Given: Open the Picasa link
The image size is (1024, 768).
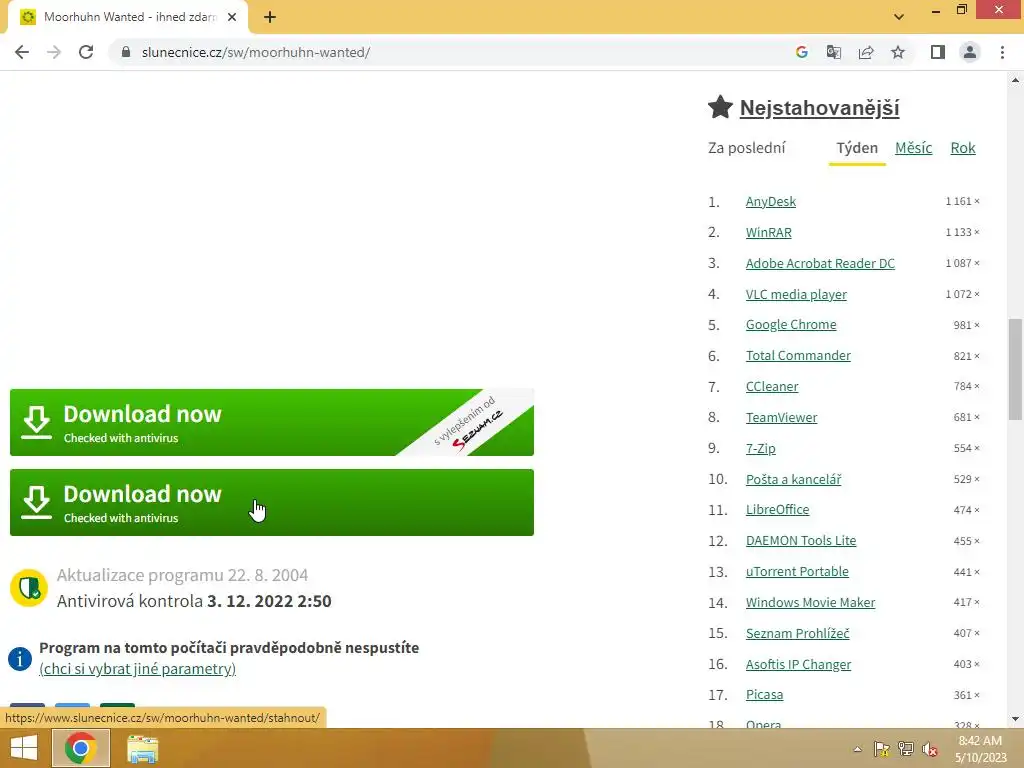Looking at the screenshot, I should (764, 695).
